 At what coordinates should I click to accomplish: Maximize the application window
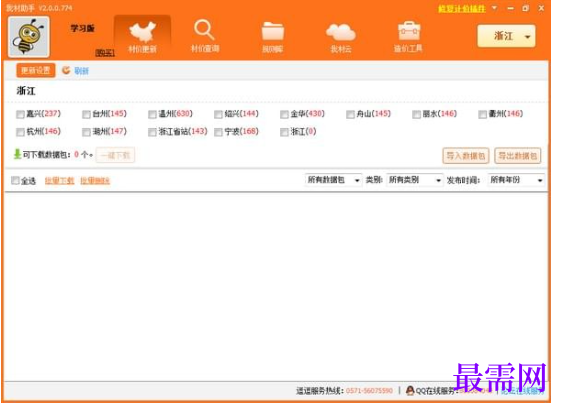(526, 8)
